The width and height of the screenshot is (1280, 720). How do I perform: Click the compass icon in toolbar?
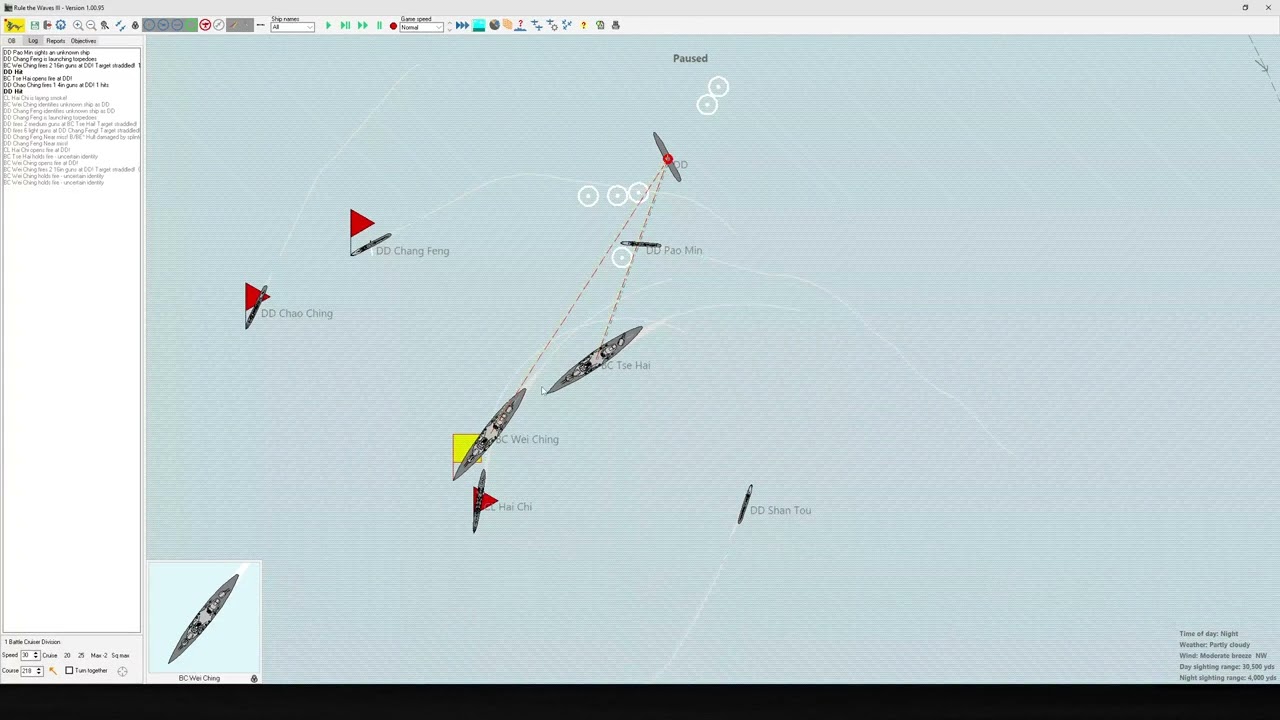[219, 25]
